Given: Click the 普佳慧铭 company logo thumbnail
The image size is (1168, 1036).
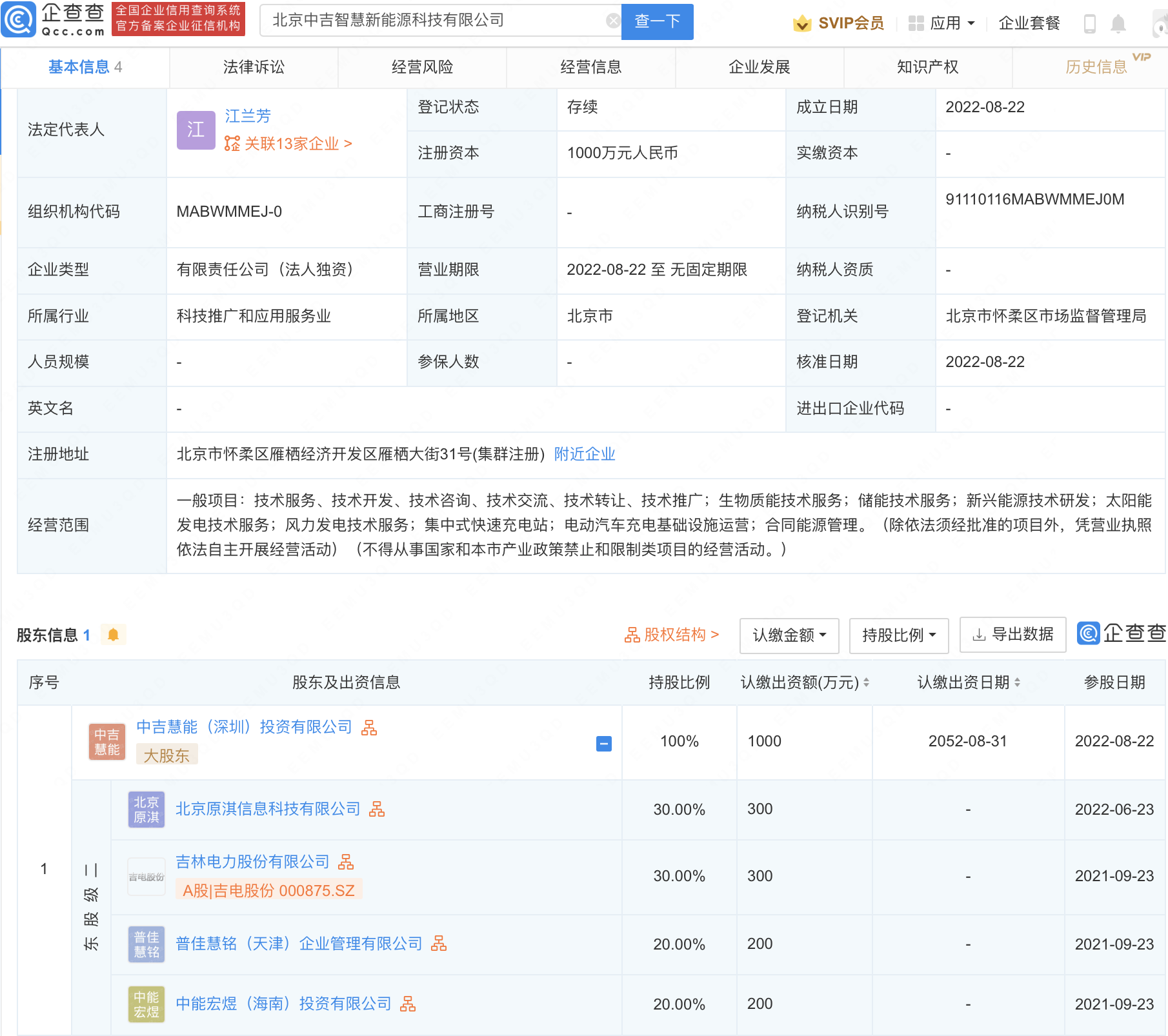Looking at the screenshot, I should click(x=146, y=944).
